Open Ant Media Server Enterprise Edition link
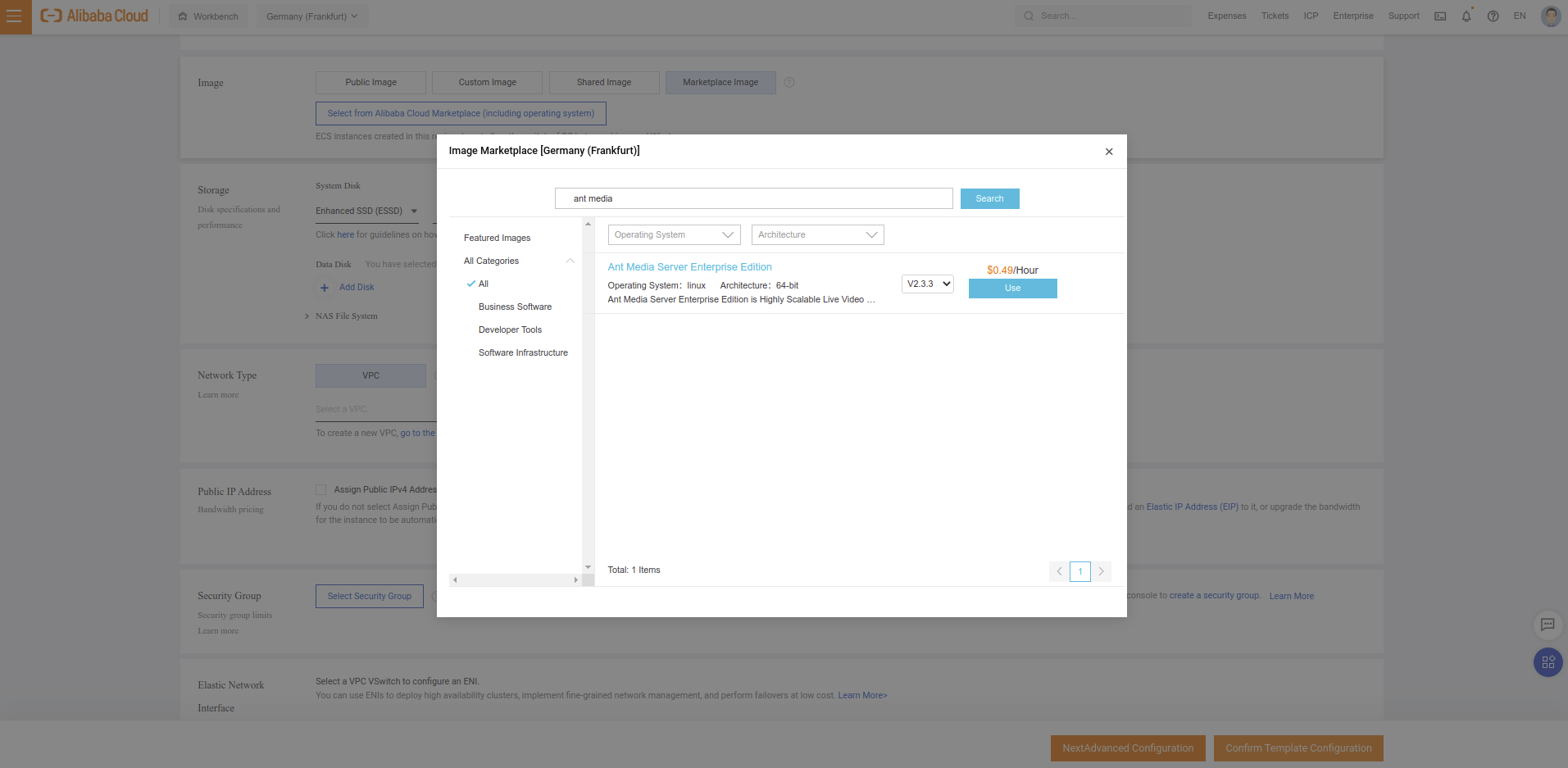The height and width of the screenshot is (768, 1568). coord(689,267)
